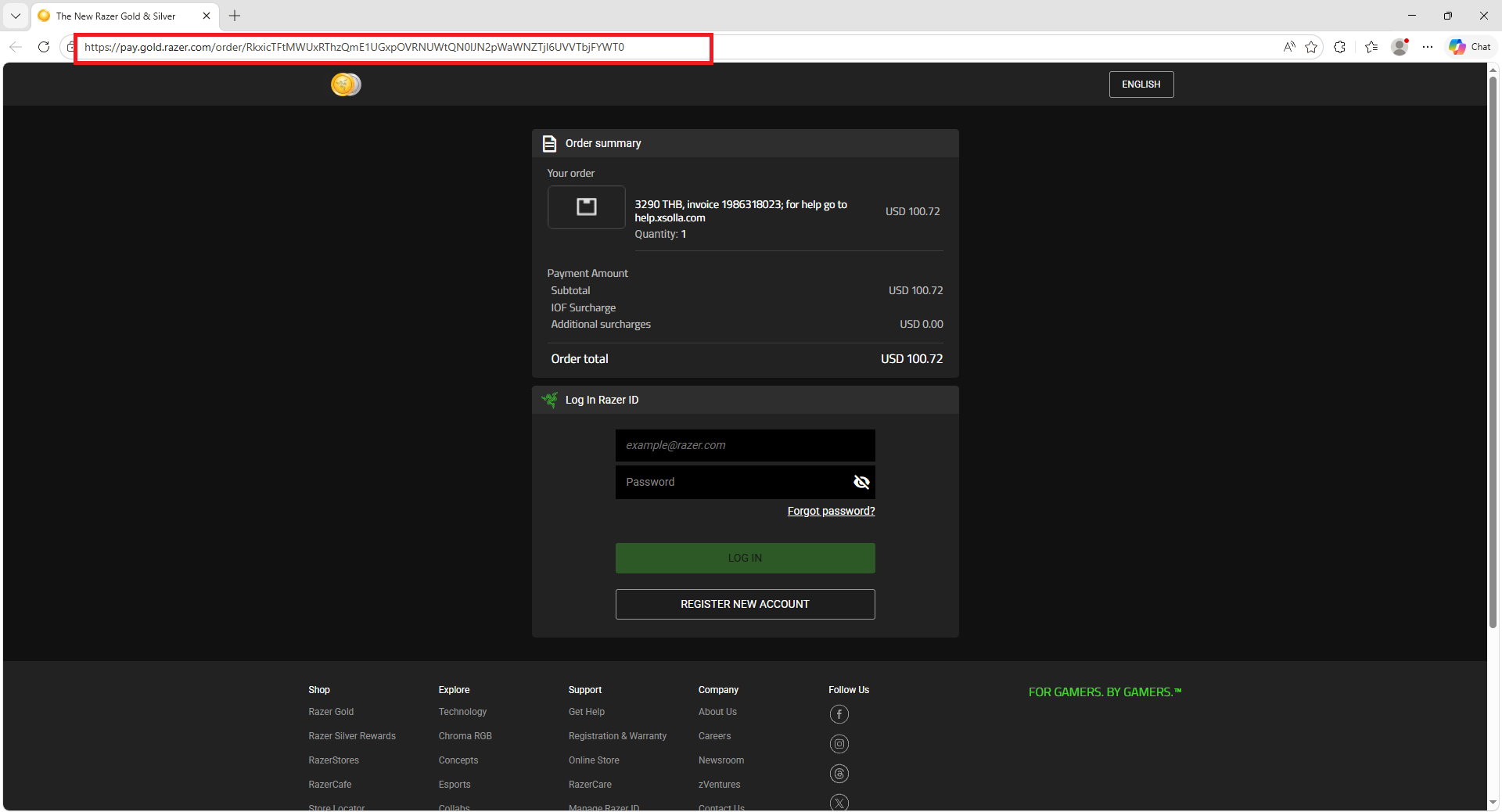Open the Careers footer link
This screenshot has height=812, width=1502.
[714, 736]
